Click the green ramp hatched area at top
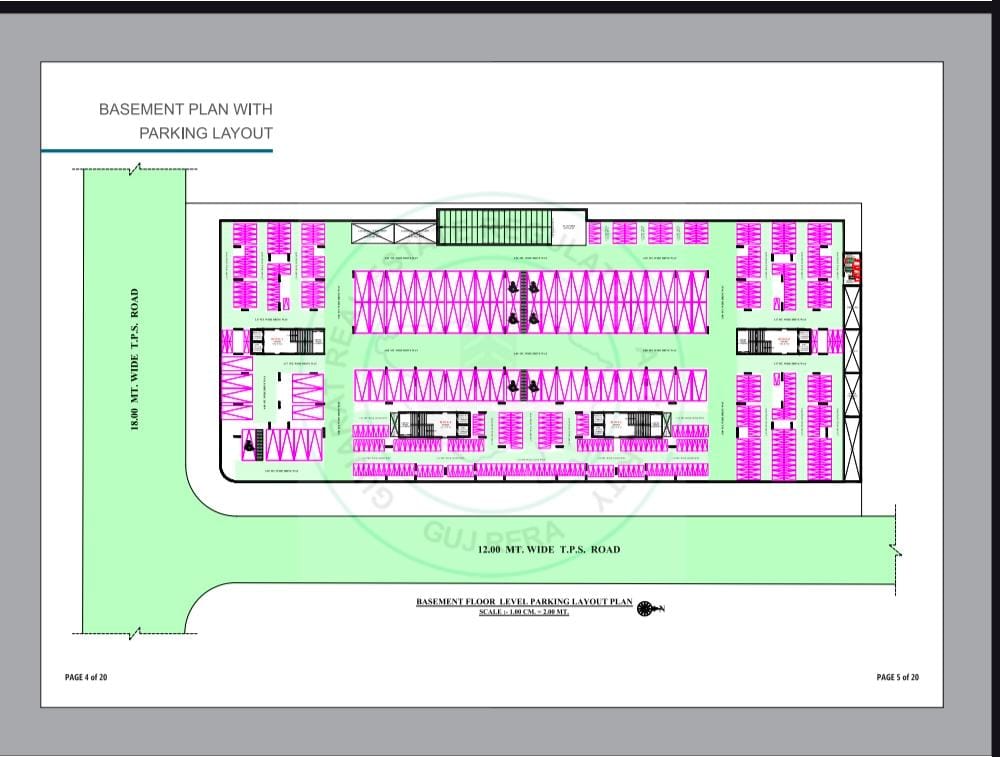 [x=496, y=227]
